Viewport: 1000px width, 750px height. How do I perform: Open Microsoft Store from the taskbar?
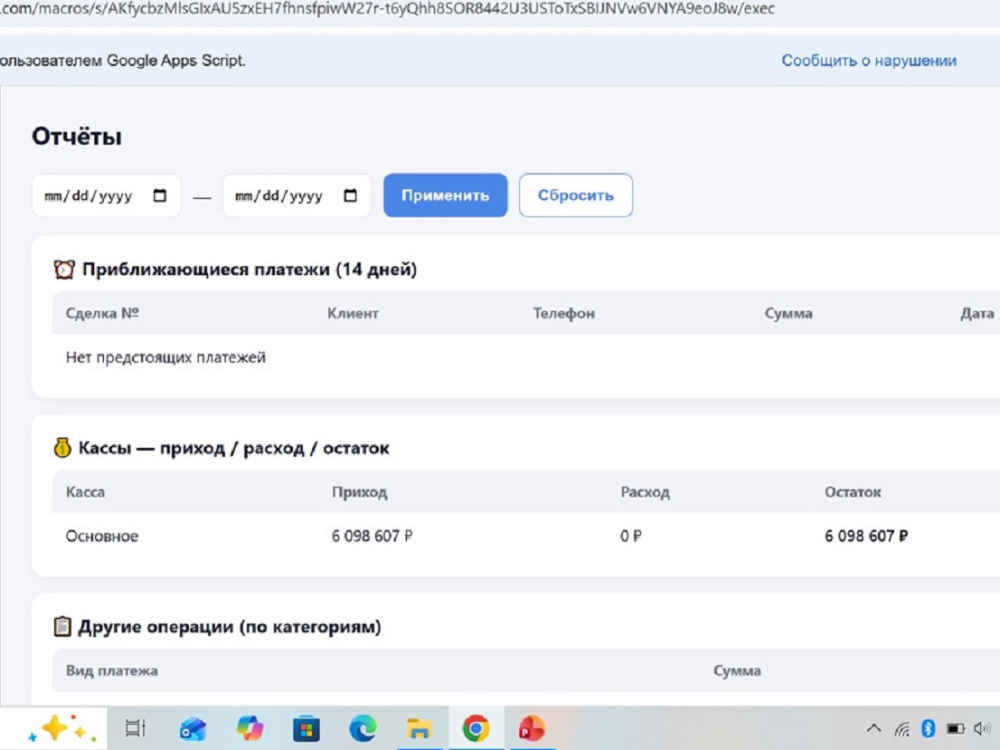(x=306, y=728)
